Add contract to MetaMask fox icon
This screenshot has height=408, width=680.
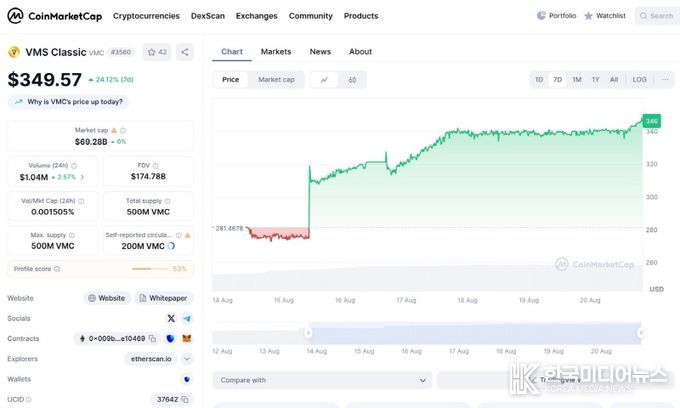pyautogui.click(x=187, y=338)
